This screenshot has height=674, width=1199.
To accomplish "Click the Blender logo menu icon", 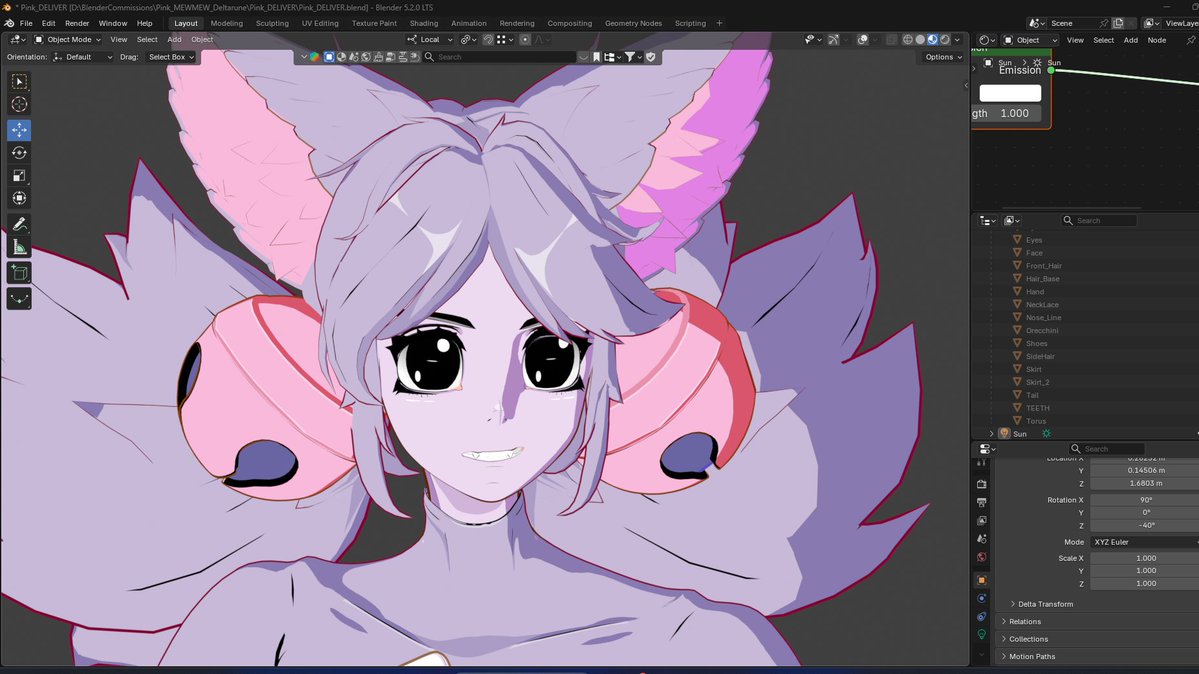I will click(x=9, y=23).
